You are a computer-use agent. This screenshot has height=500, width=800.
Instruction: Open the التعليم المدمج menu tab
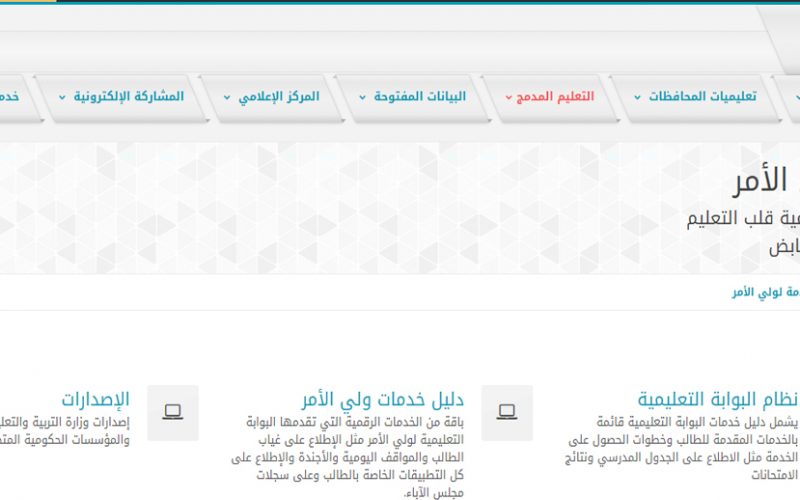pos(550,97)
